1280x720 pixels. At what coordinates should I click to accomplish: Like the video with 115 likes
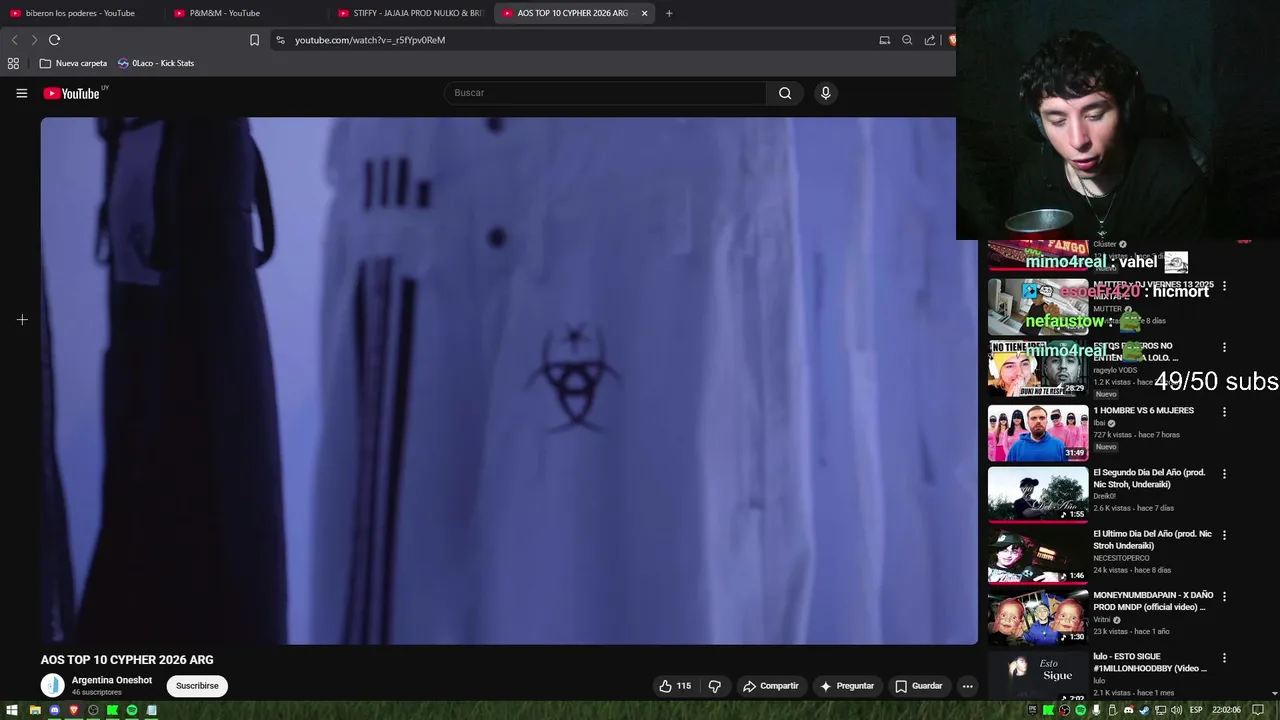tap(675, 686)
